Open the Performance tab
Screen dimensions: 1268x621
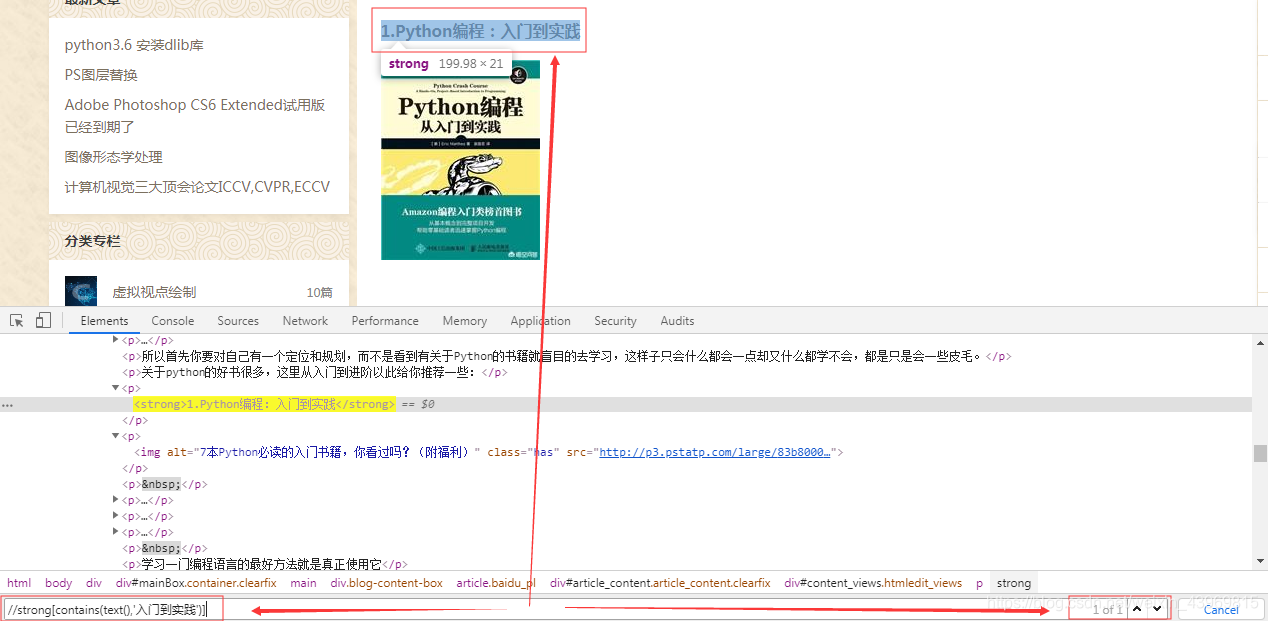point(385,321)
